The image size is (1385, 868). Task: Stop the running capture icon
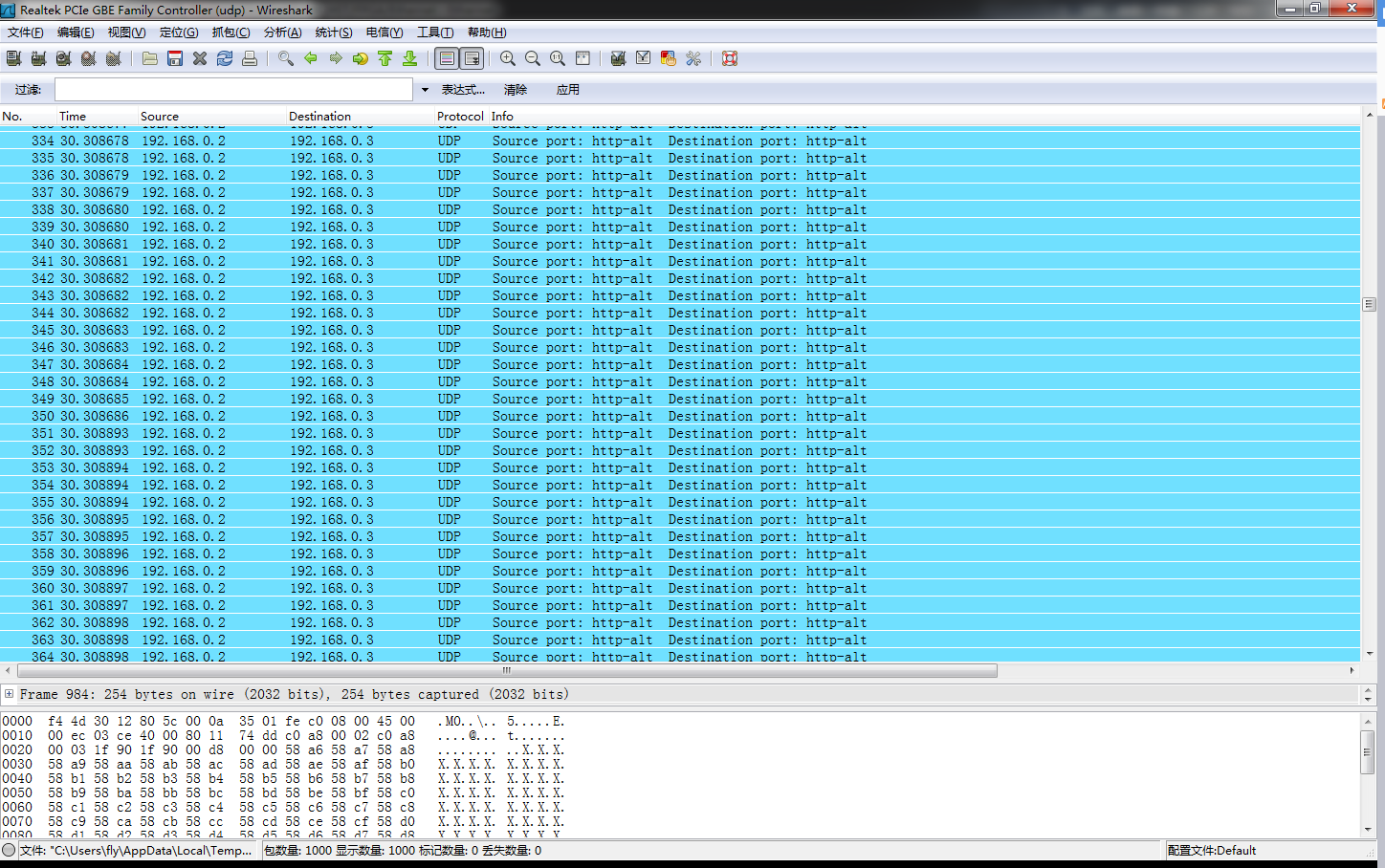[x=88, y=58]
